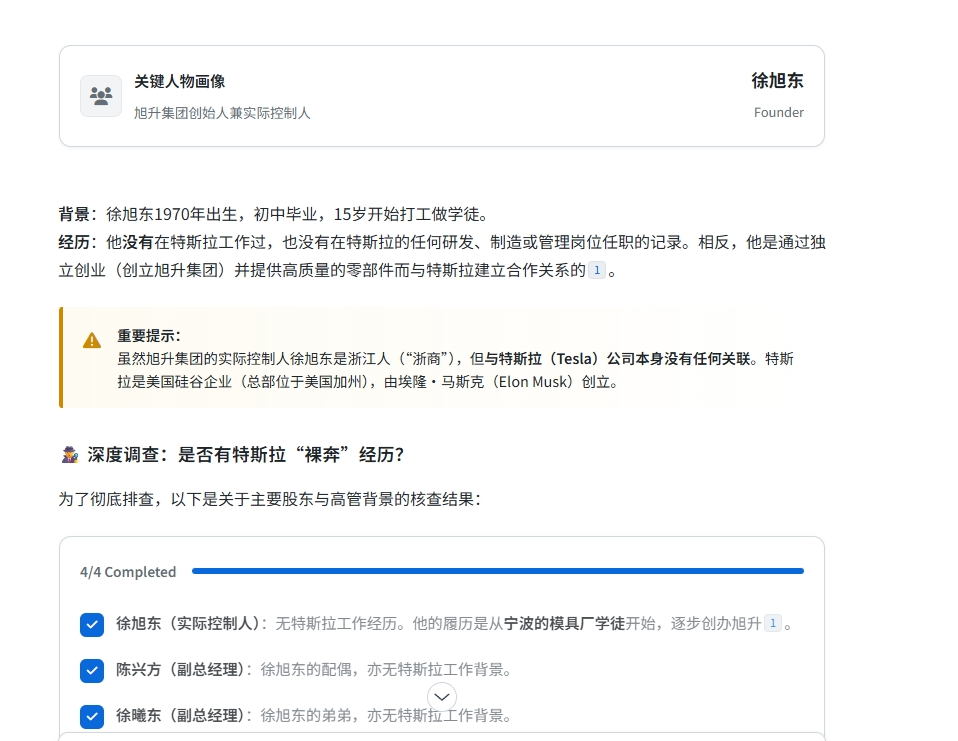Screen dimensions: 958x741
Task: Click the people group icon in the profile card
Action: [x=101, y=96]
